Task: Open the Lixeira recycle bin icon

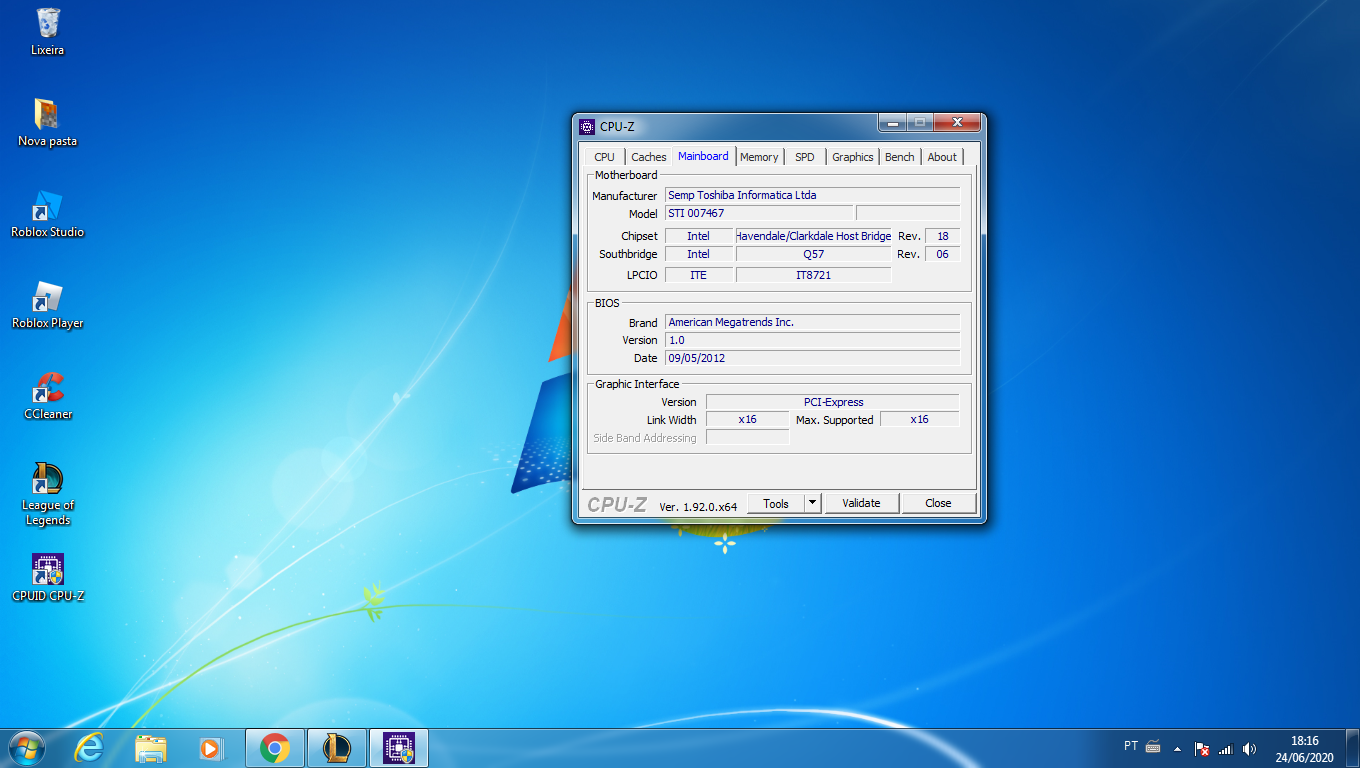Action: [x=47, y=31]
